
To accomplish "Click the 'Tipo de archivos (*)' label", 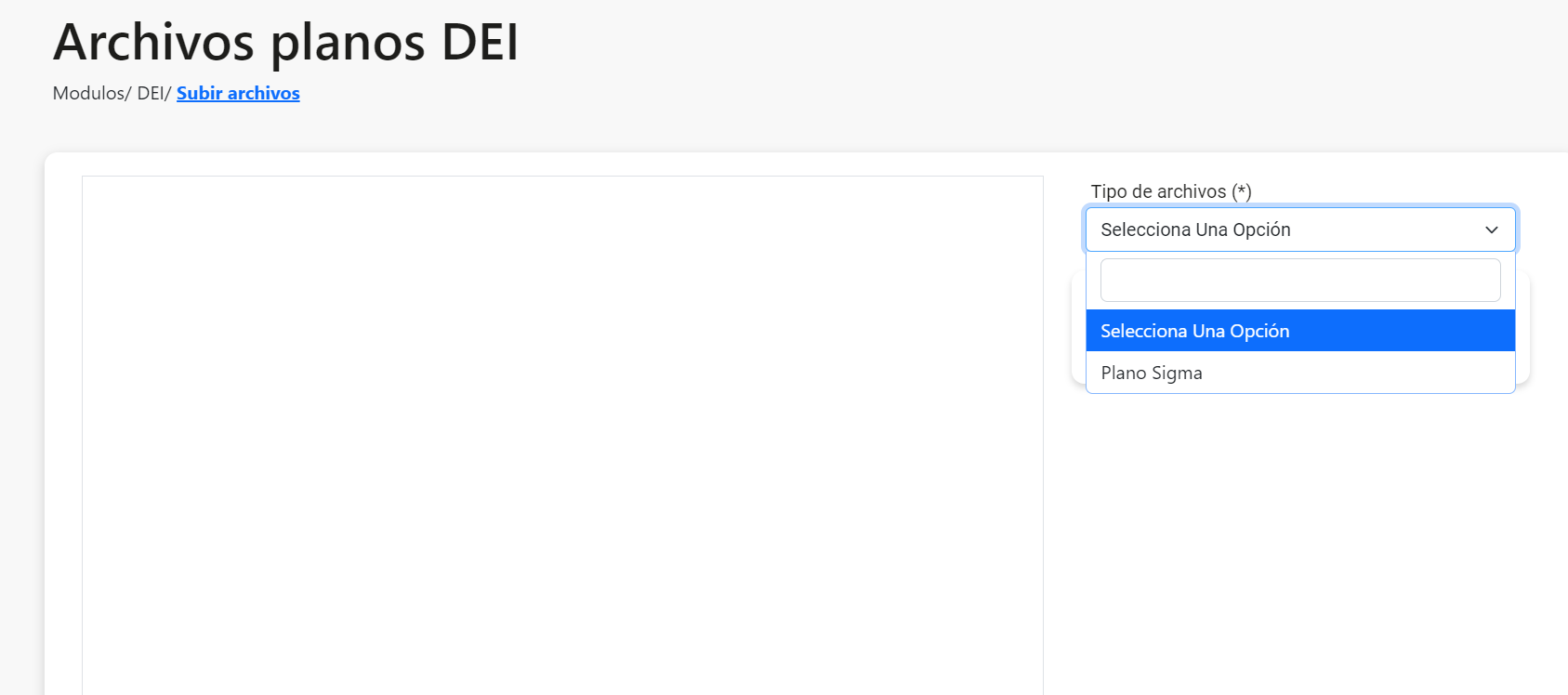I will pyautogui.click(x=1170, y=191).
